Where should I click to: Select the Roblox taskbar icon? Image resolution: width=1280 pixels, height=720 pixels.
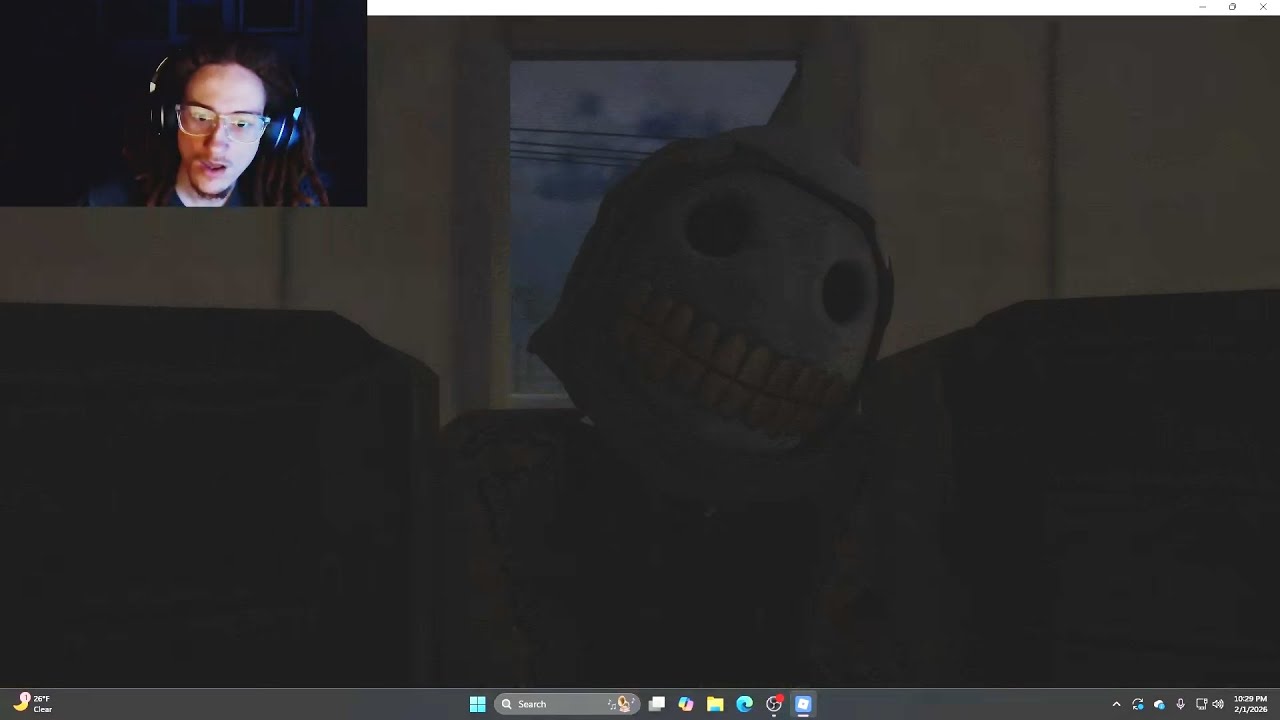coord(803,704)
